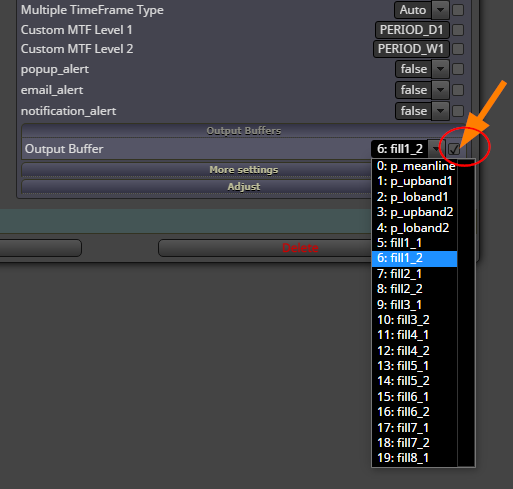Image resolution: width=513 pixels, height=489 pixels.
Task: Open the Multiple TimeFrame Type dropdown arrow
Action: tap(440, 10)
